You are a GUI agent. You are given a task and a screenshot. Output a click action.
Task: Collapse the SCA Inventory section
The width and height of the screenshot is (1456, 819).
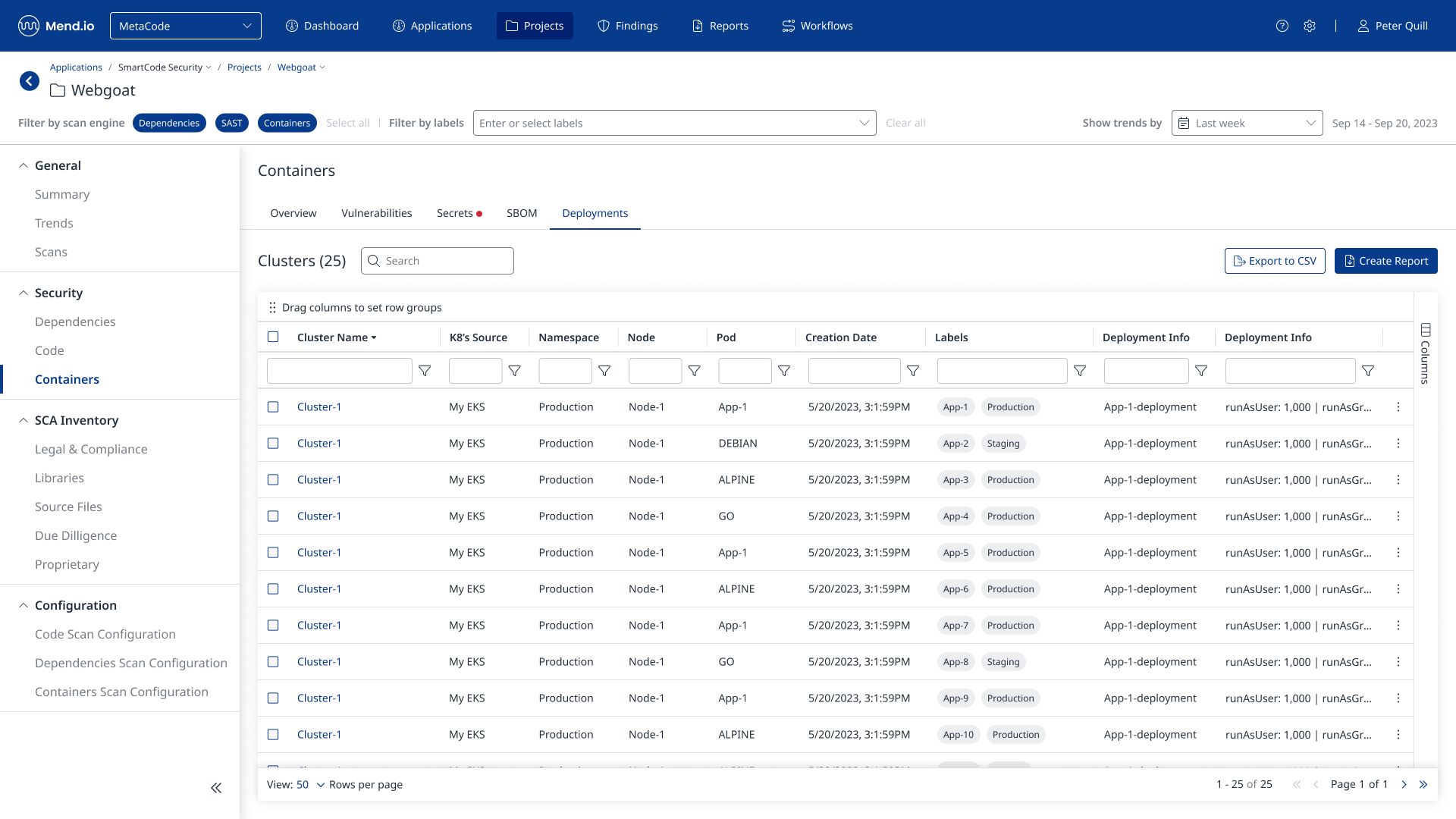(x=24, y=420)
